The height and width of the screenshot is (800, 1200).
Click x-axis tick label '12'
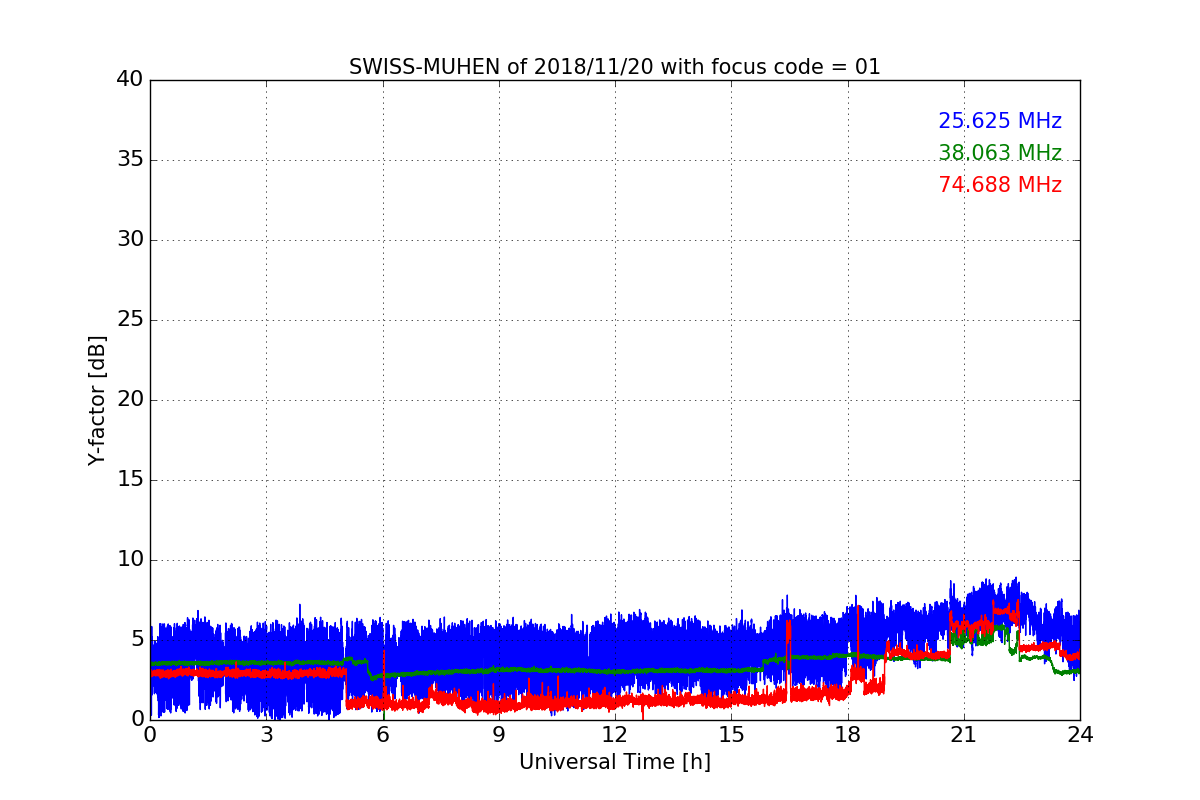click(x=615, y=735)
